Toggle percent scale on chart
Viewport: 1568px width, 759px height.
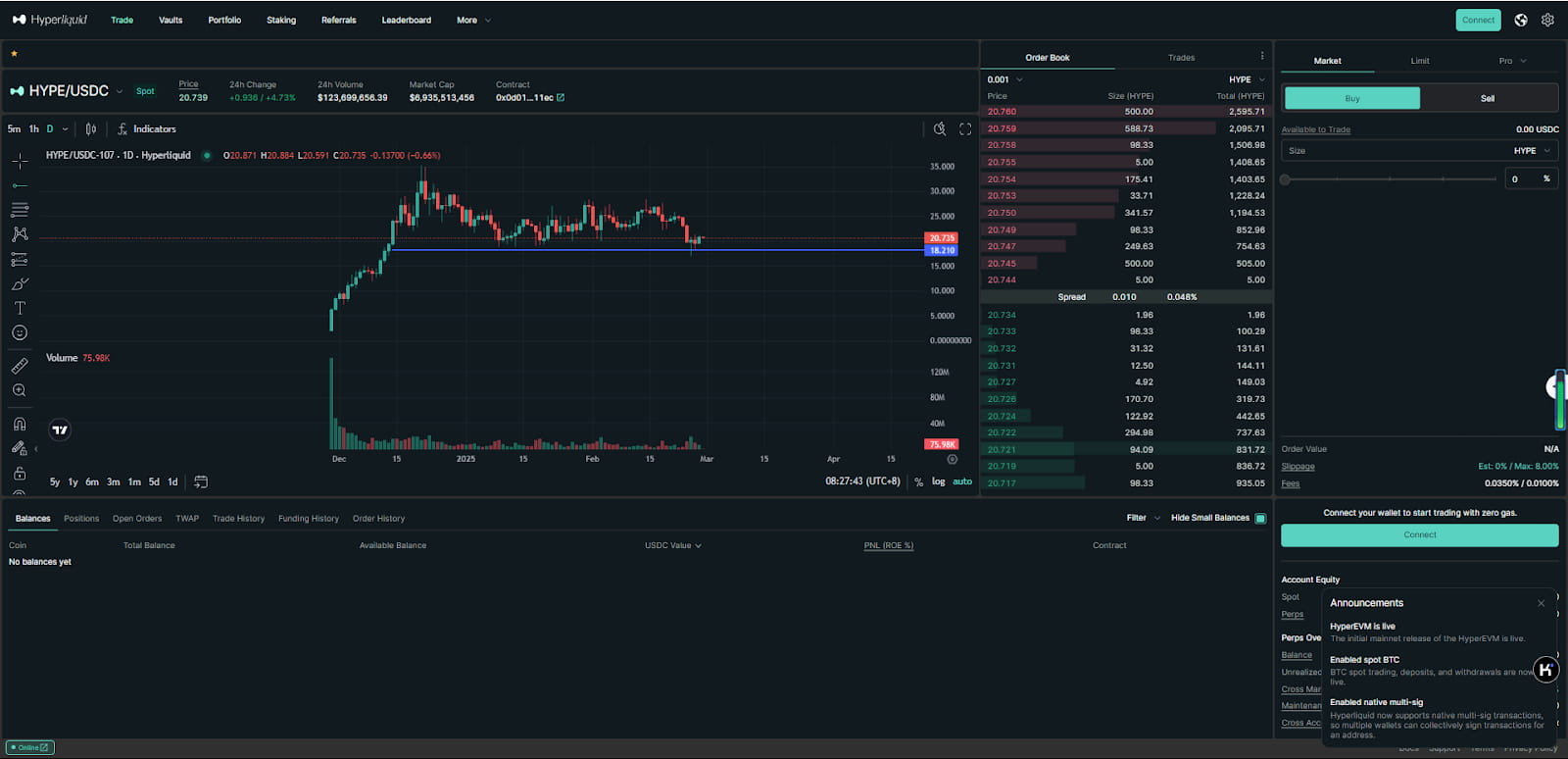(918, 481)
